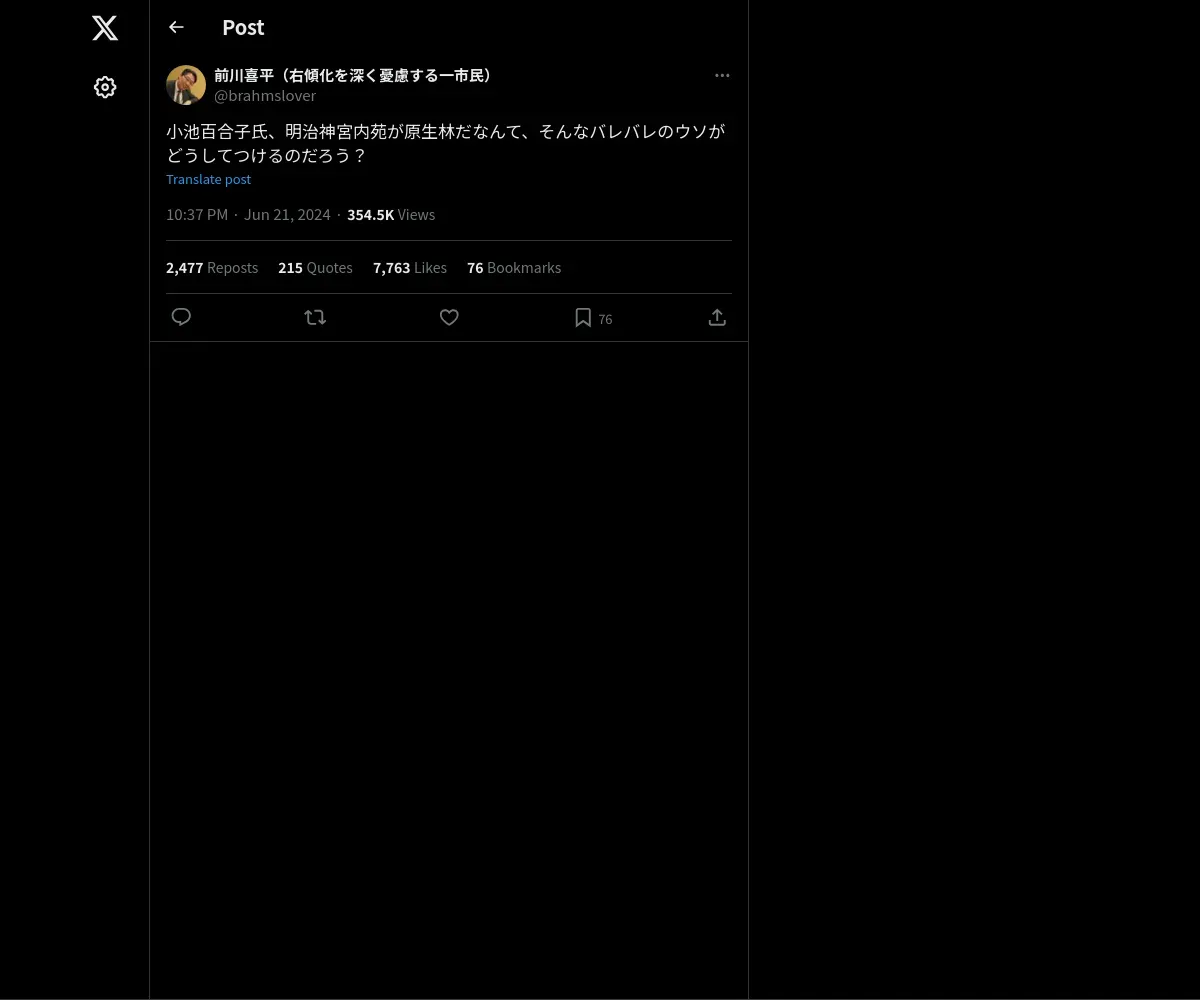The height and width of the screenshot is (1000, 1200).
Task: Click the X logo in the sidebar
Action: [105, 28]
